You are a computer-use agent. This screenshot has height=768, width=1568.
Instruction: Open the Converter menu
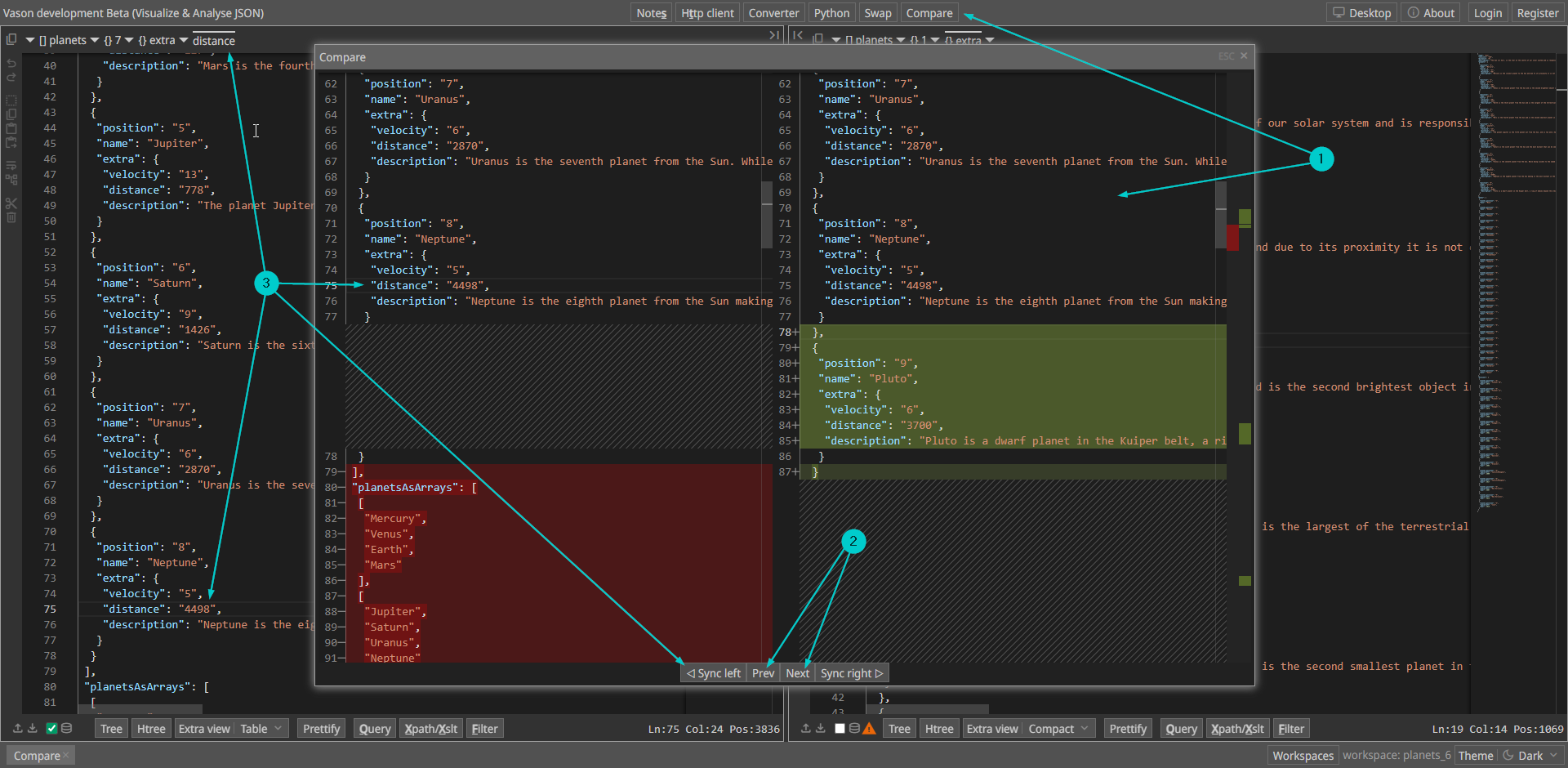773,13
